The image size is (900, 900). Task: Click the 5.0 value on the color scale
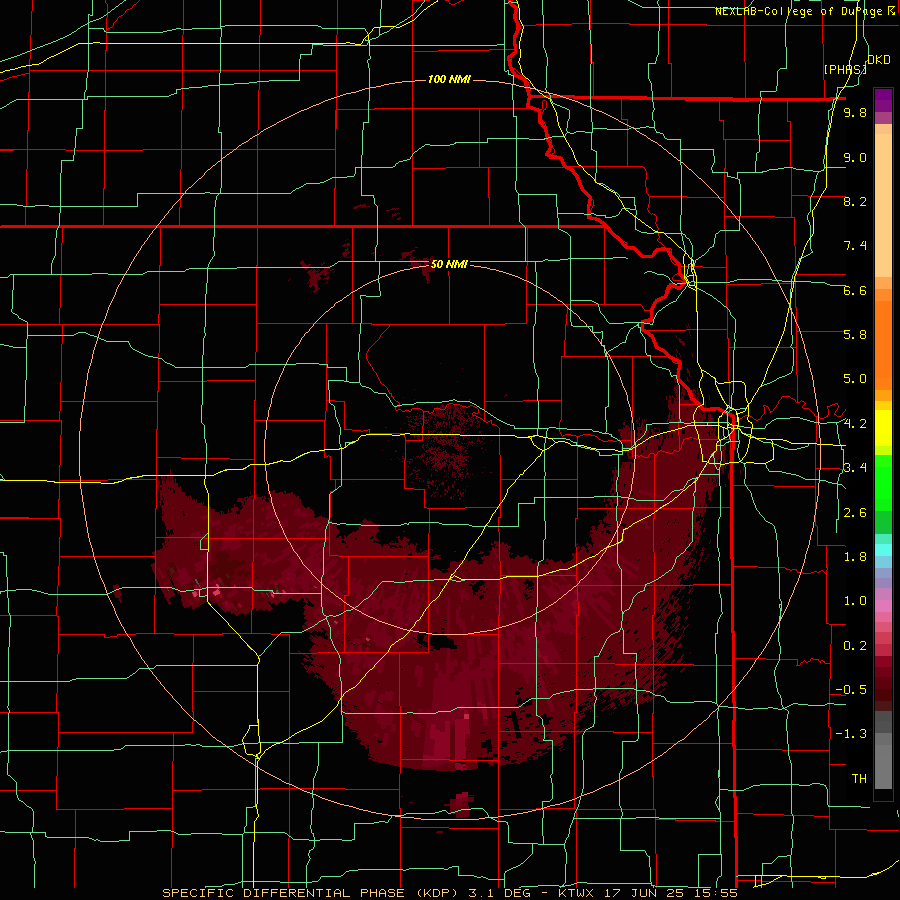coord(855,379)
